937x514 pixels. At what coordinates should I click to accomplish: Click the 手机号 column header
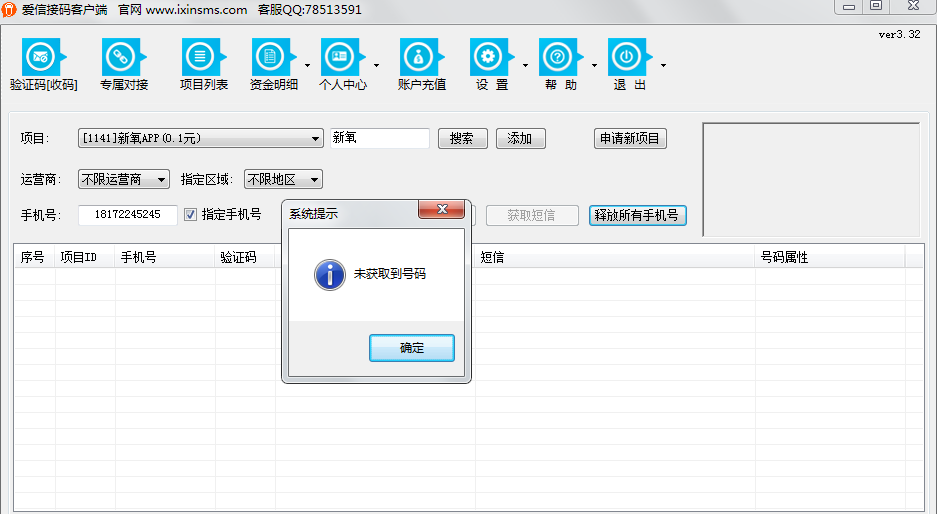(165, 257)
